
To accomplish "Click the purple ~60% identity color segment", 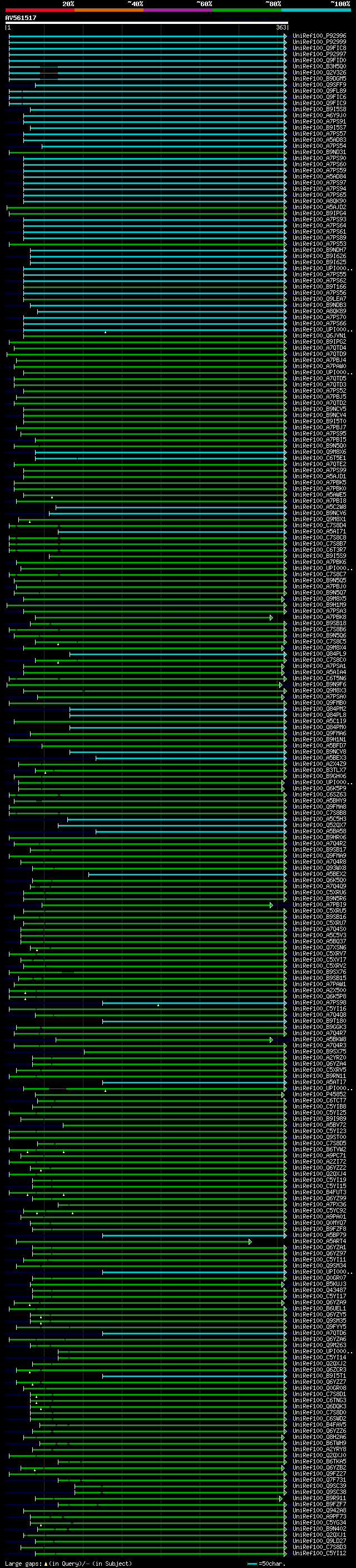I will click(179, 11).
